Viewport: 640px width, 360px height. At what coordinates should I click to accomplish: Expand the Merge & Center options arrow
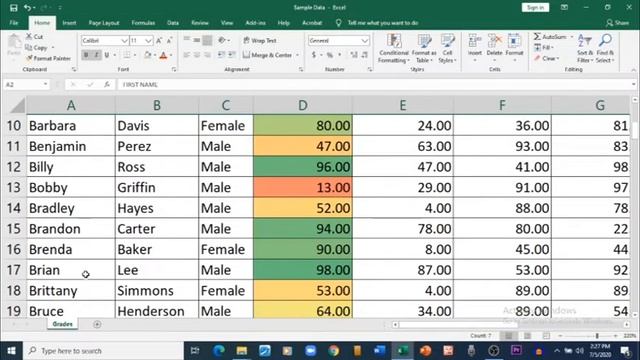coord(298,55)
